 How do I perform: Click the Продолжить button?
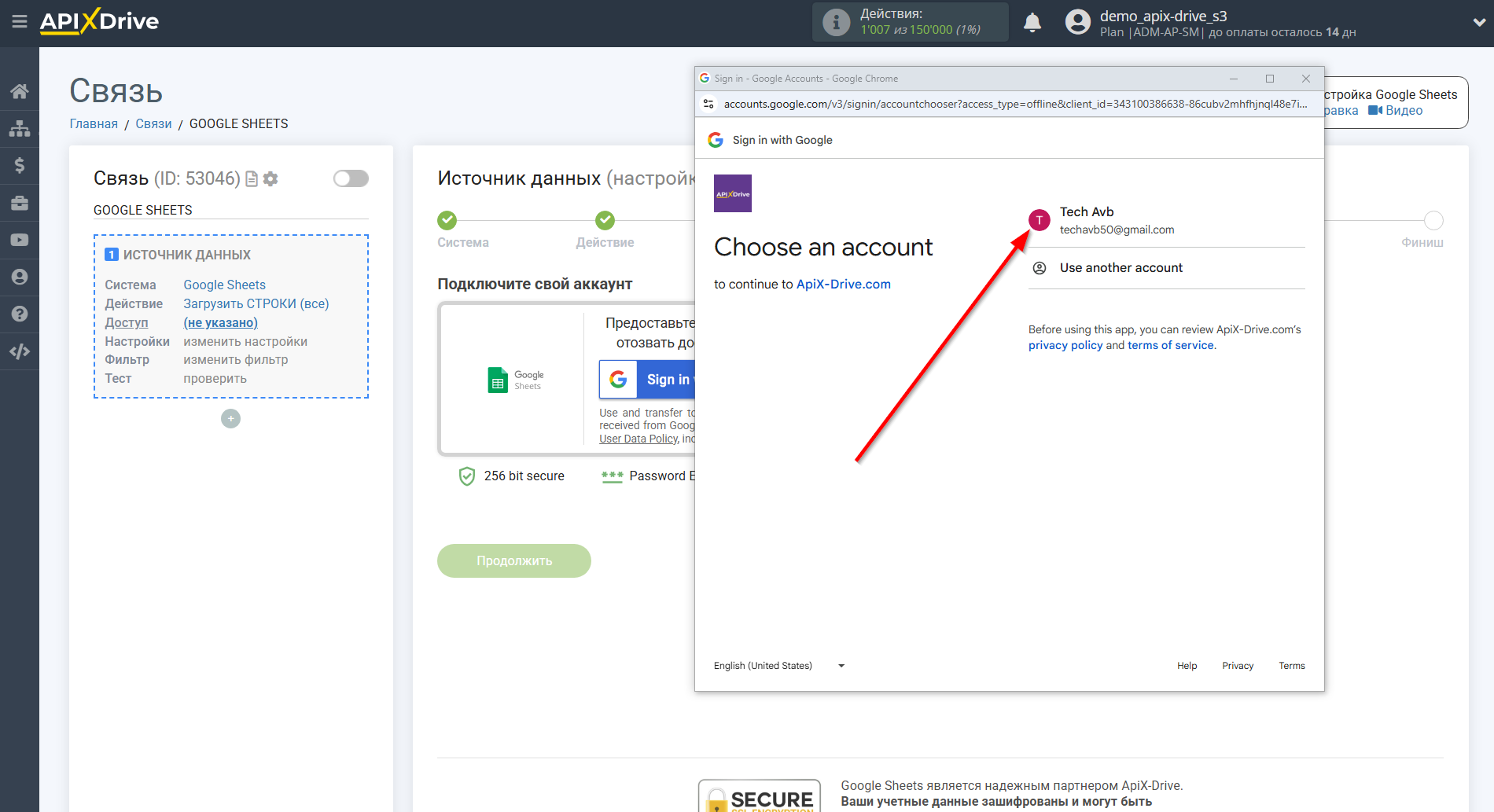pos(514,560)
